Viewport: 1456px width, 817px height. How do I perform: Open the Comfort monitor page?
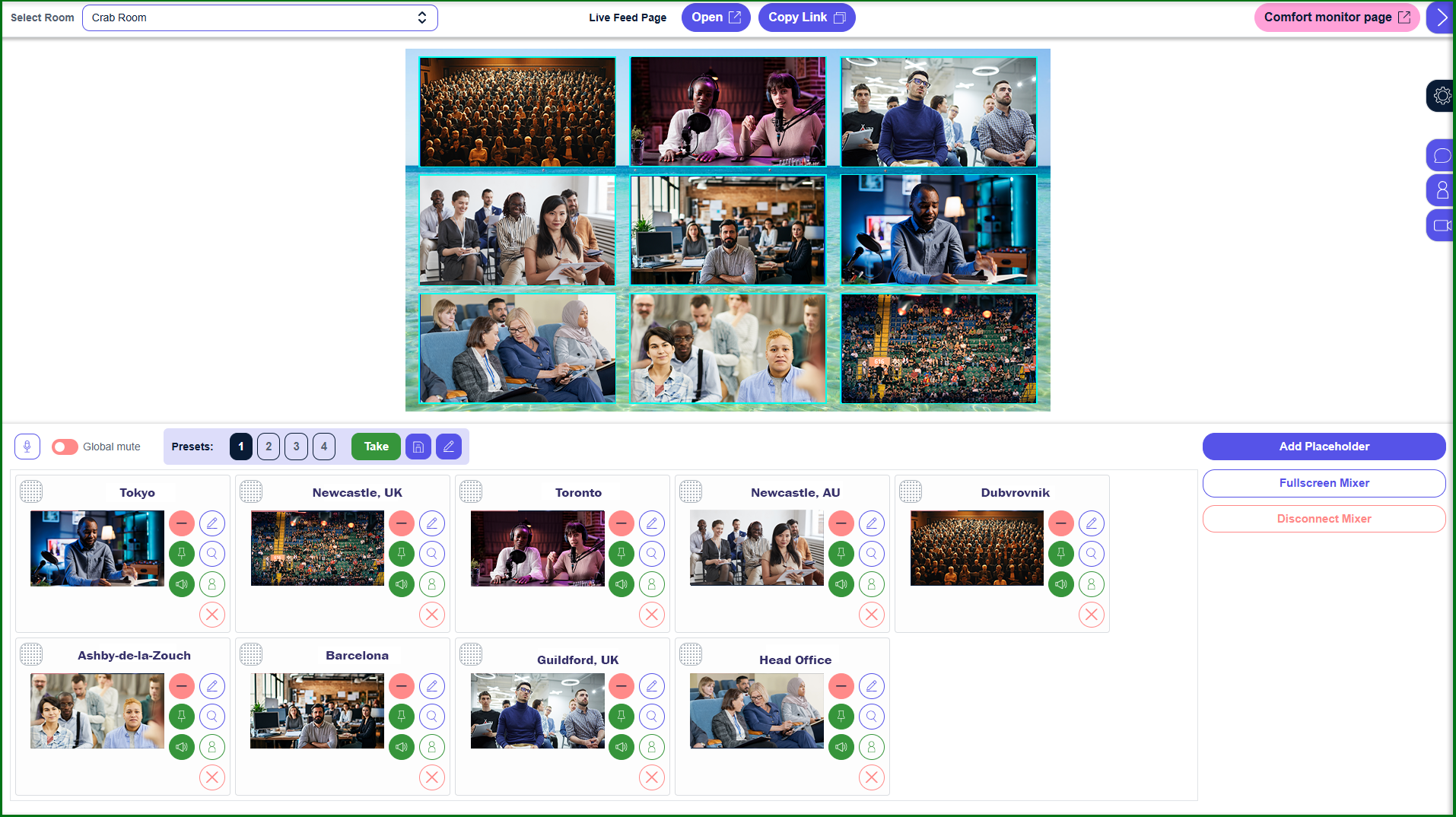[1337, 17]
